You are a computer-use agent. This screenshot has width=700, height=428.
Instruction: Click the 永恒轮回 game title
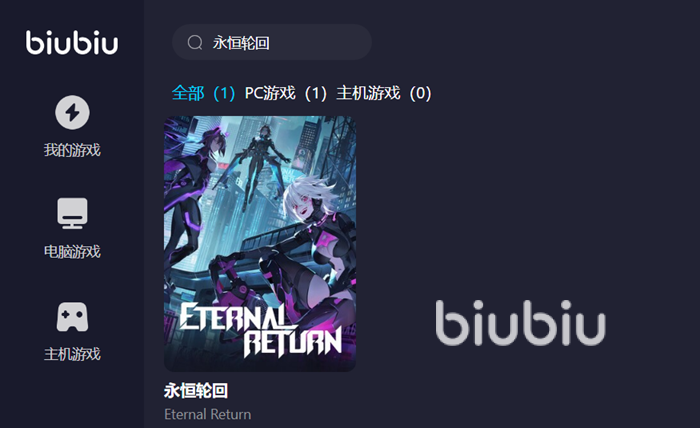point(196,391)
